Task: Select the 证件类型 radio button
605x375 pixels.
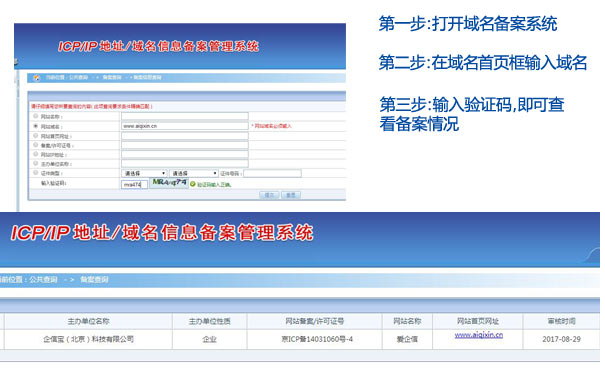Action: 35,172
